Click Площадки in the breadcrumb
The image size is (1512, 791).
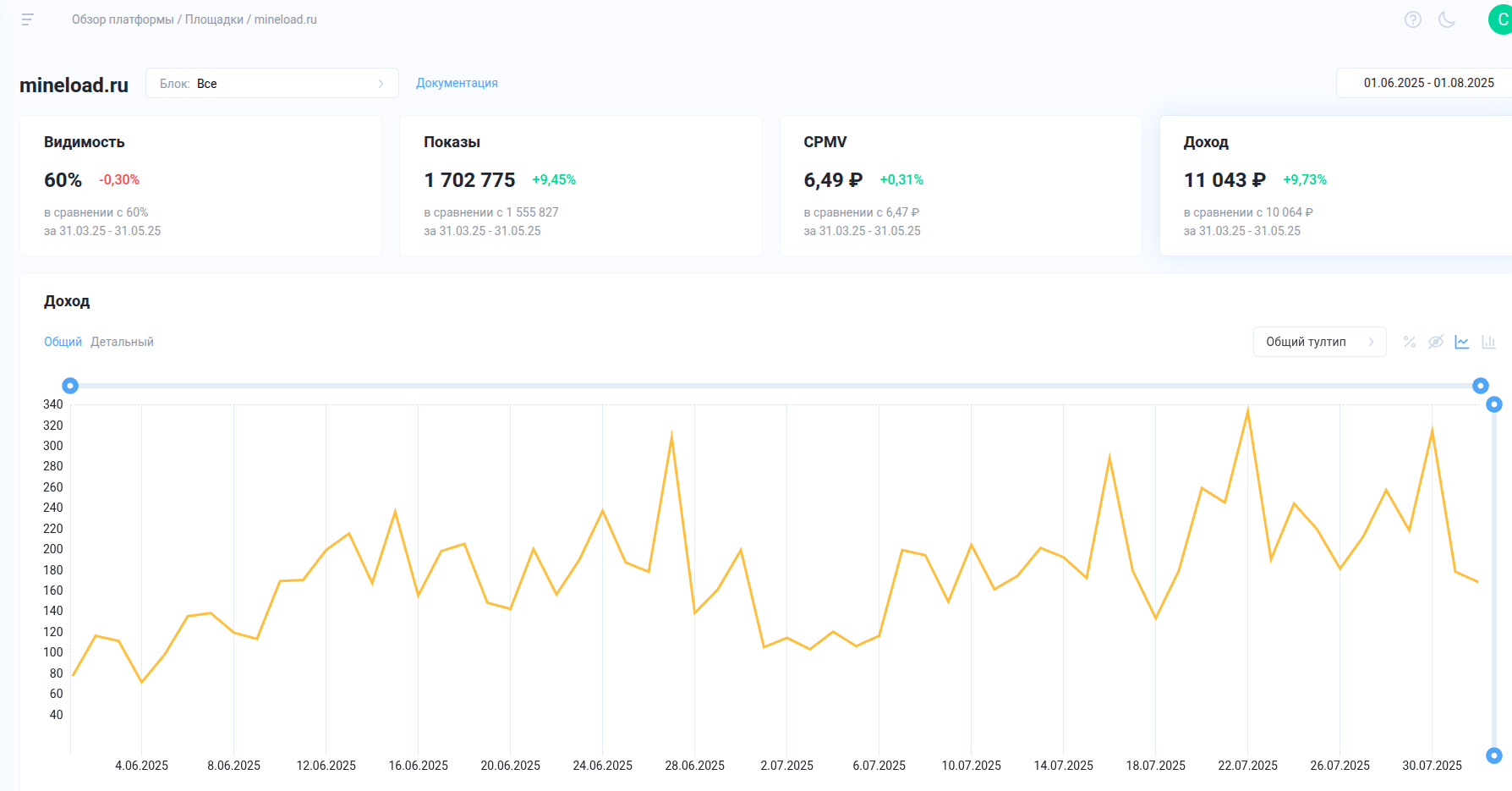[214, 19]
